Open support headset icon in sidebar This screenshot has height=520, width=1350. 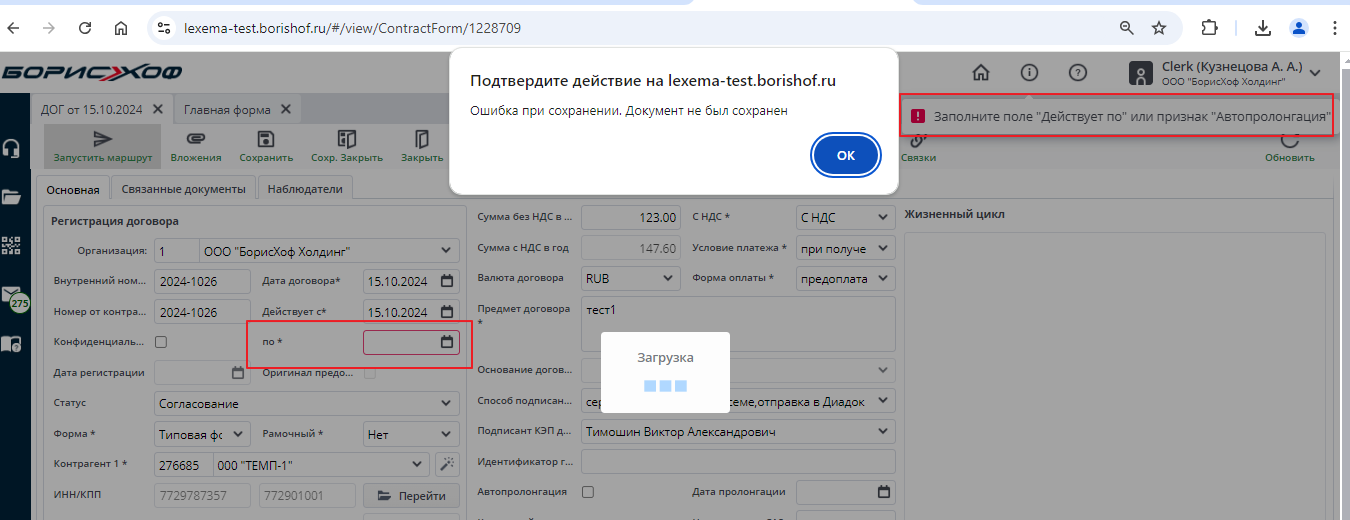(x=11, y=149)
